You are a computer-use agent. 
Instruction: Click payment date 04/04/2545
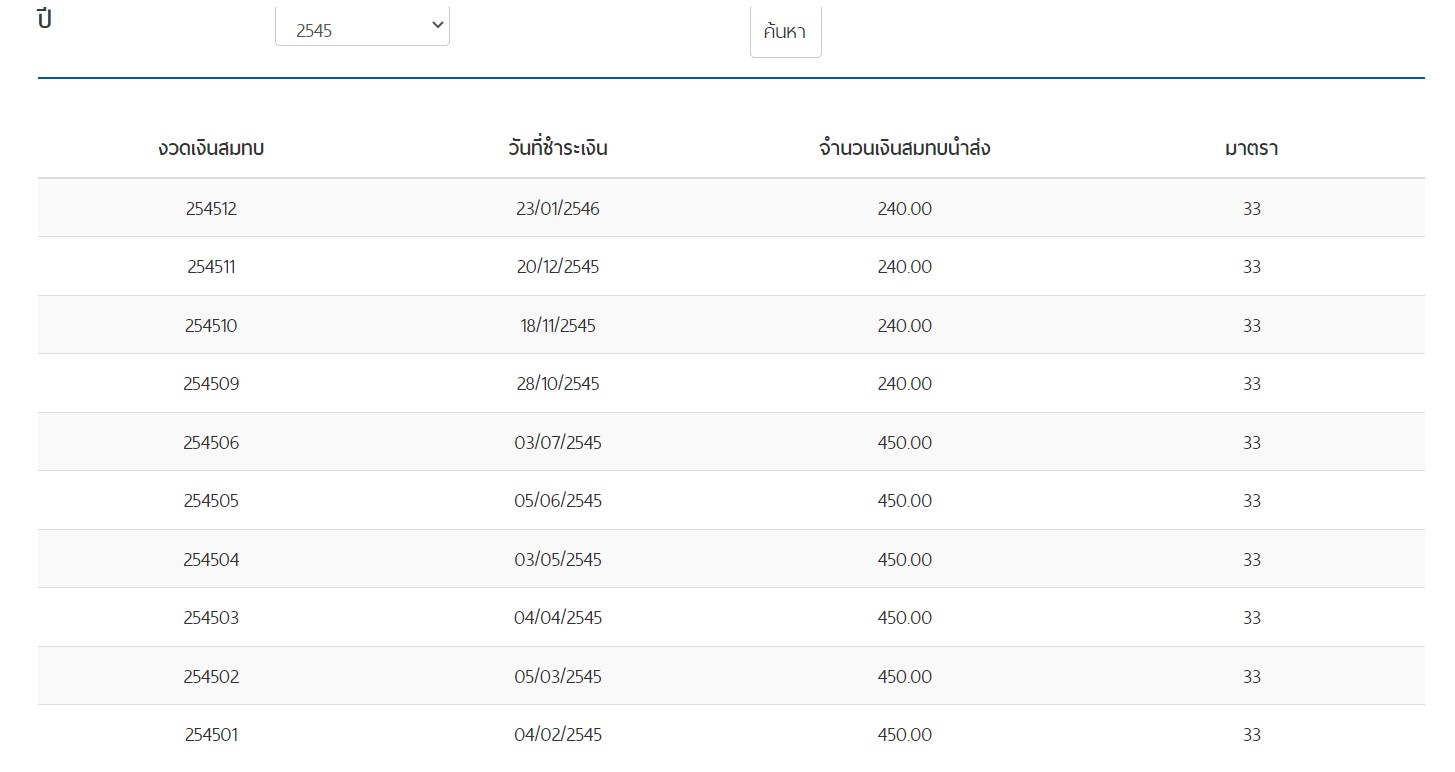tap(558, 618)
